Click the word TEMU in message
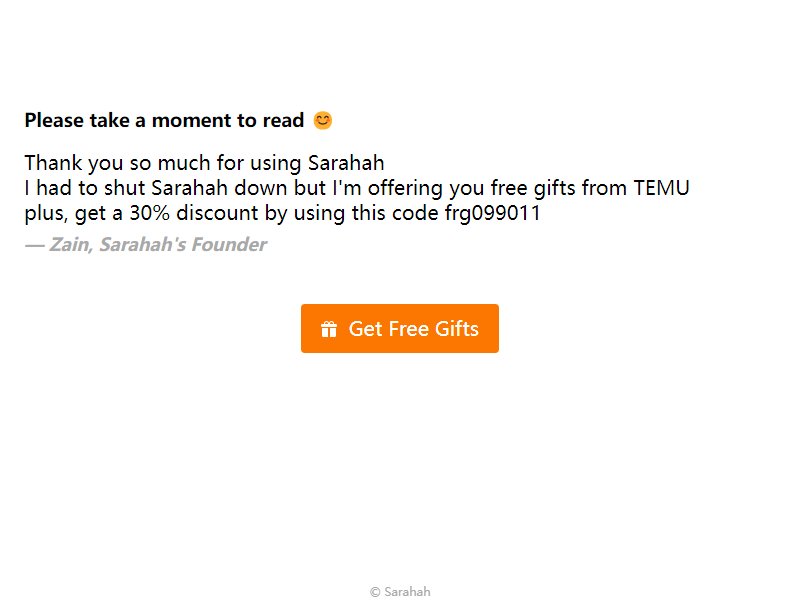This screenshot has height=600, width=800. (x=661, y=188)
